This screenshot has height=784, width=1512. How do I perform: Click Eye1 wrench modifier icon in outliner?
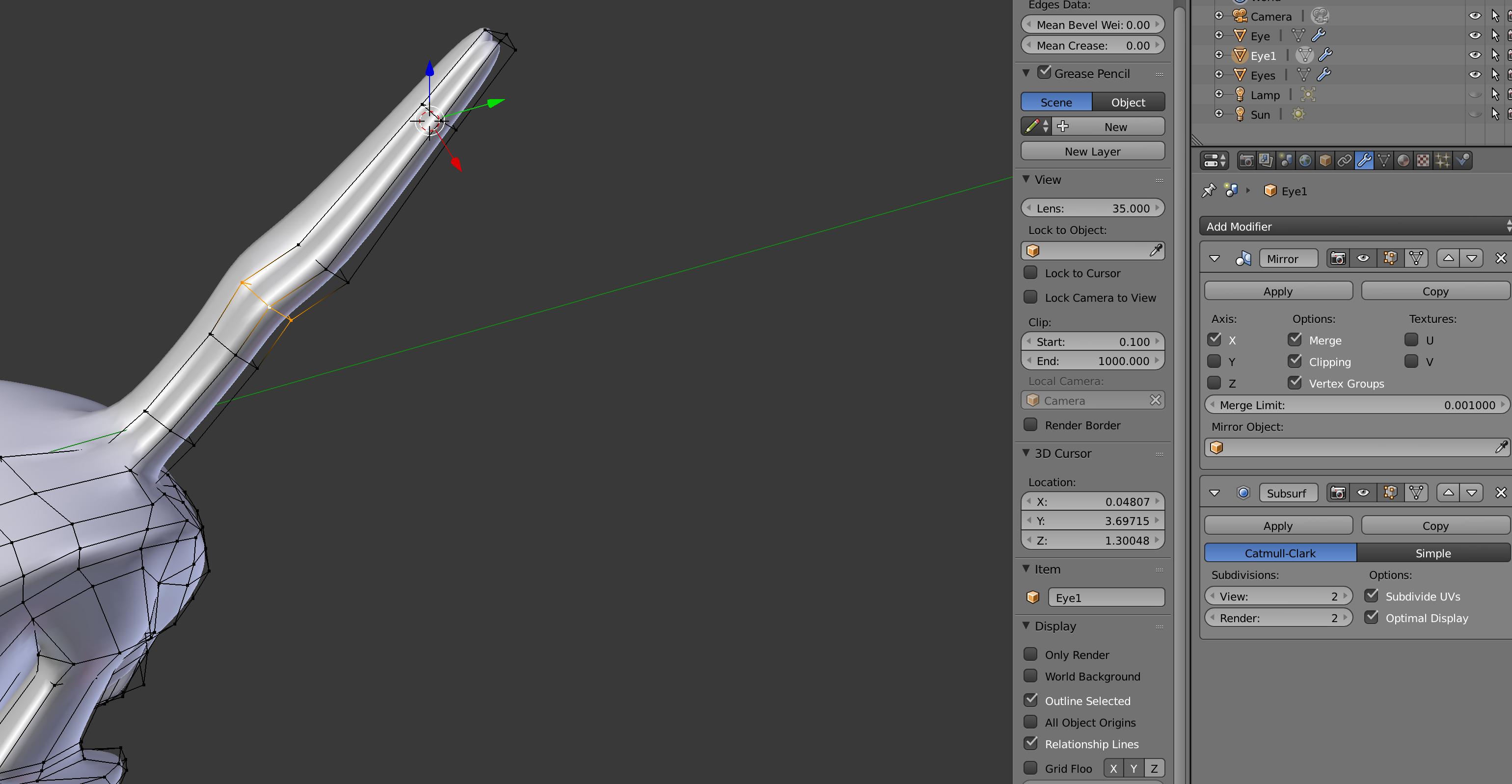(1325, 55)
